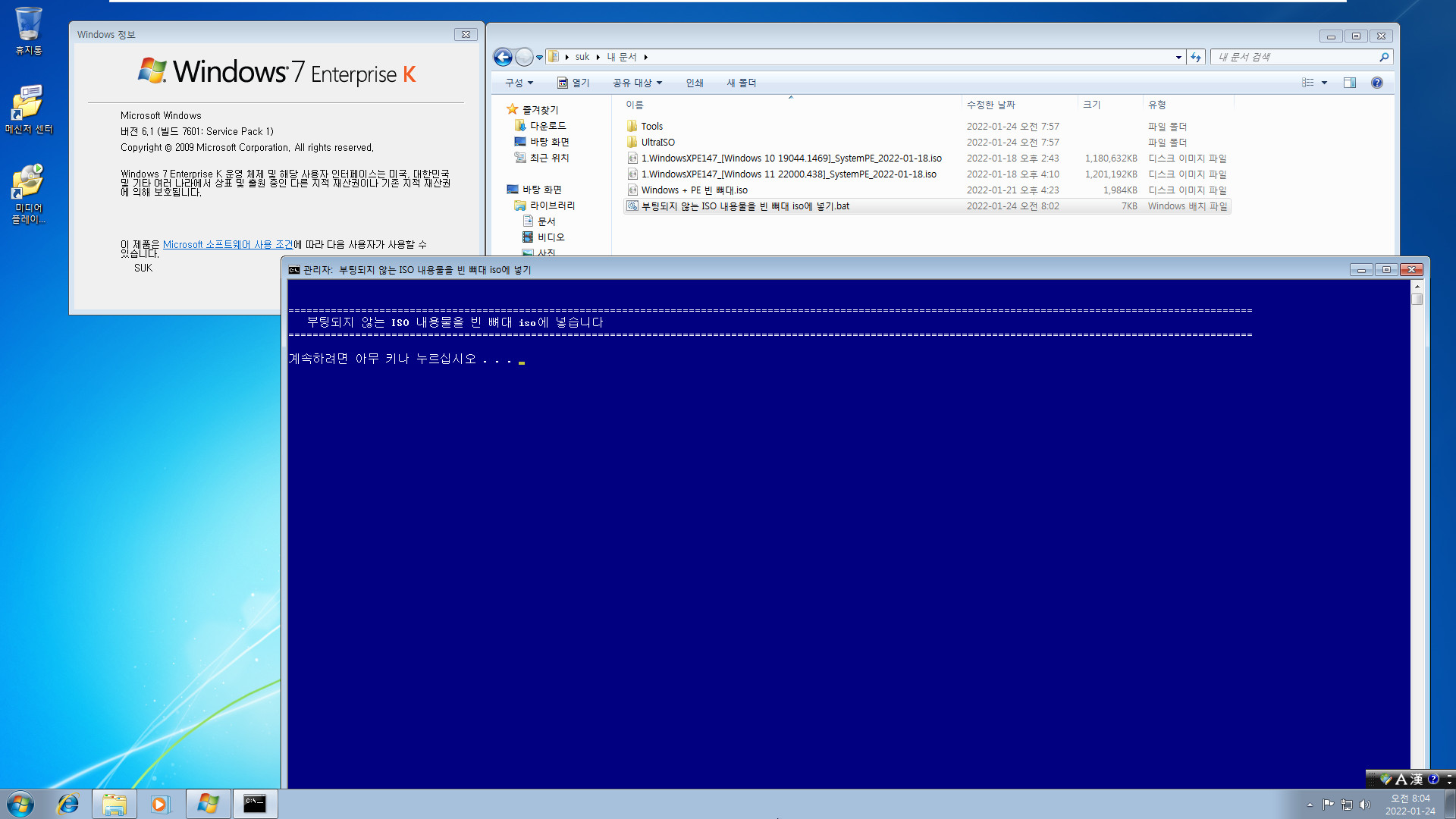Select the UltraISO folder
The image size is (1456, 819).
pyautogui.click(x=927, y=143)
